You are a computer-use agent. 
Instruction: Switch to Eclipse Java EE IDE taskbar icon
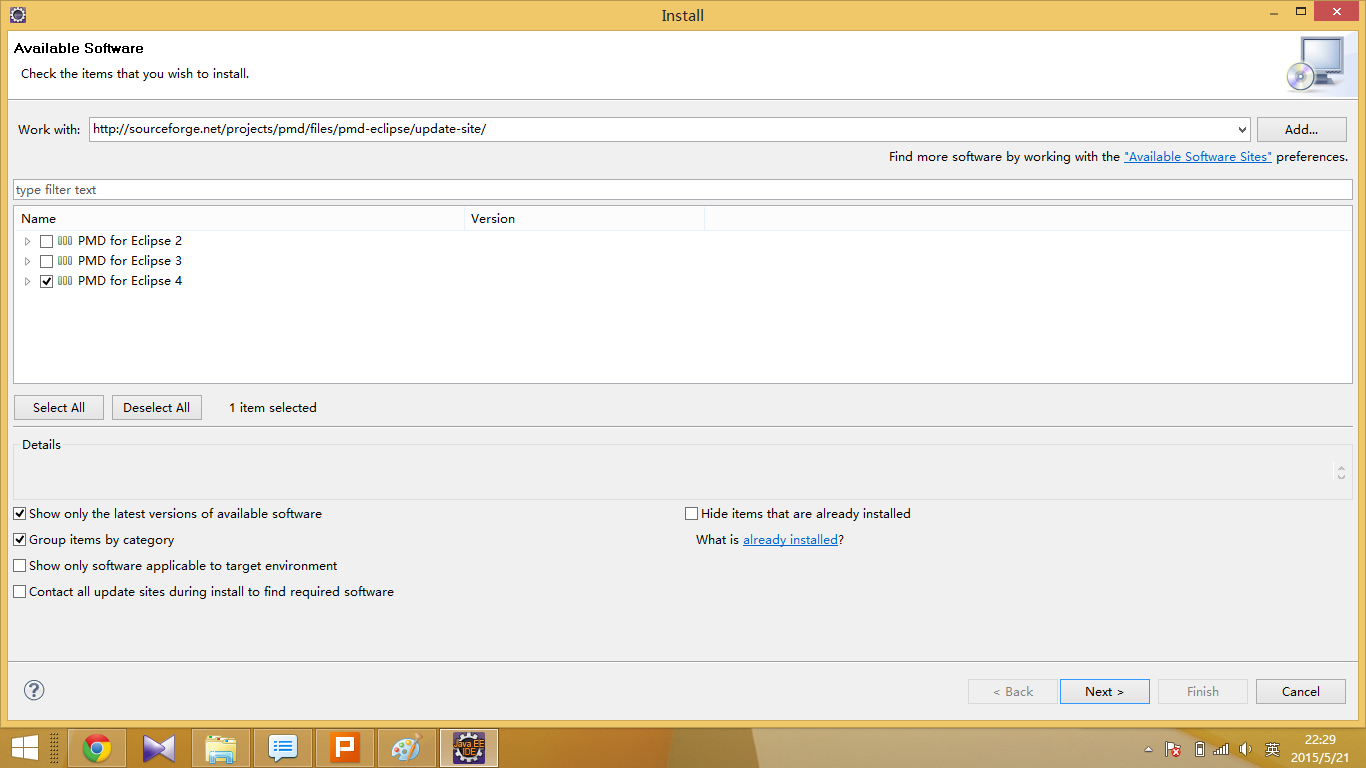coord(469,748)
